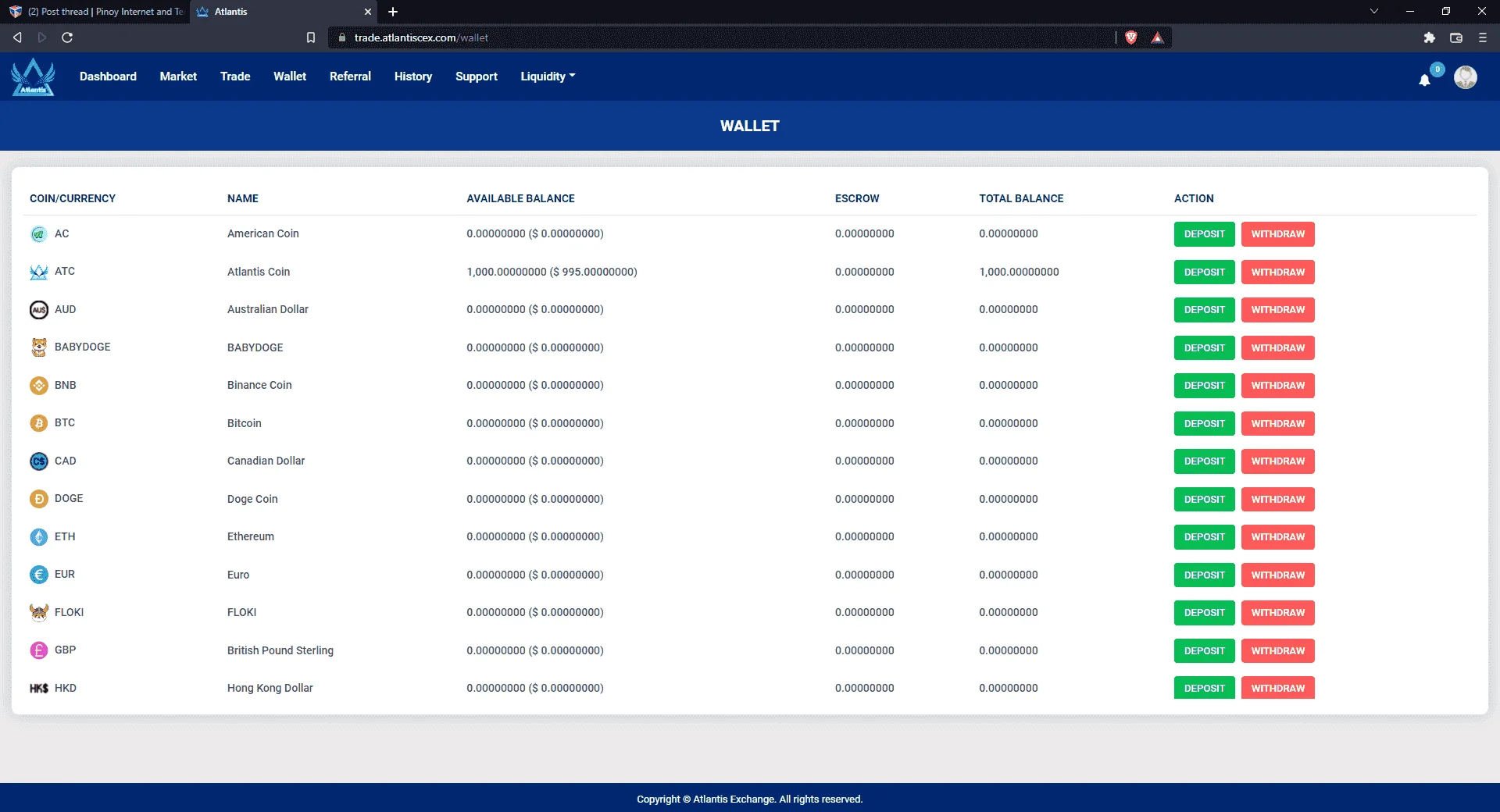Screen dimensions: 1500x812
Task: Reload the page
Action: point(67,37)
